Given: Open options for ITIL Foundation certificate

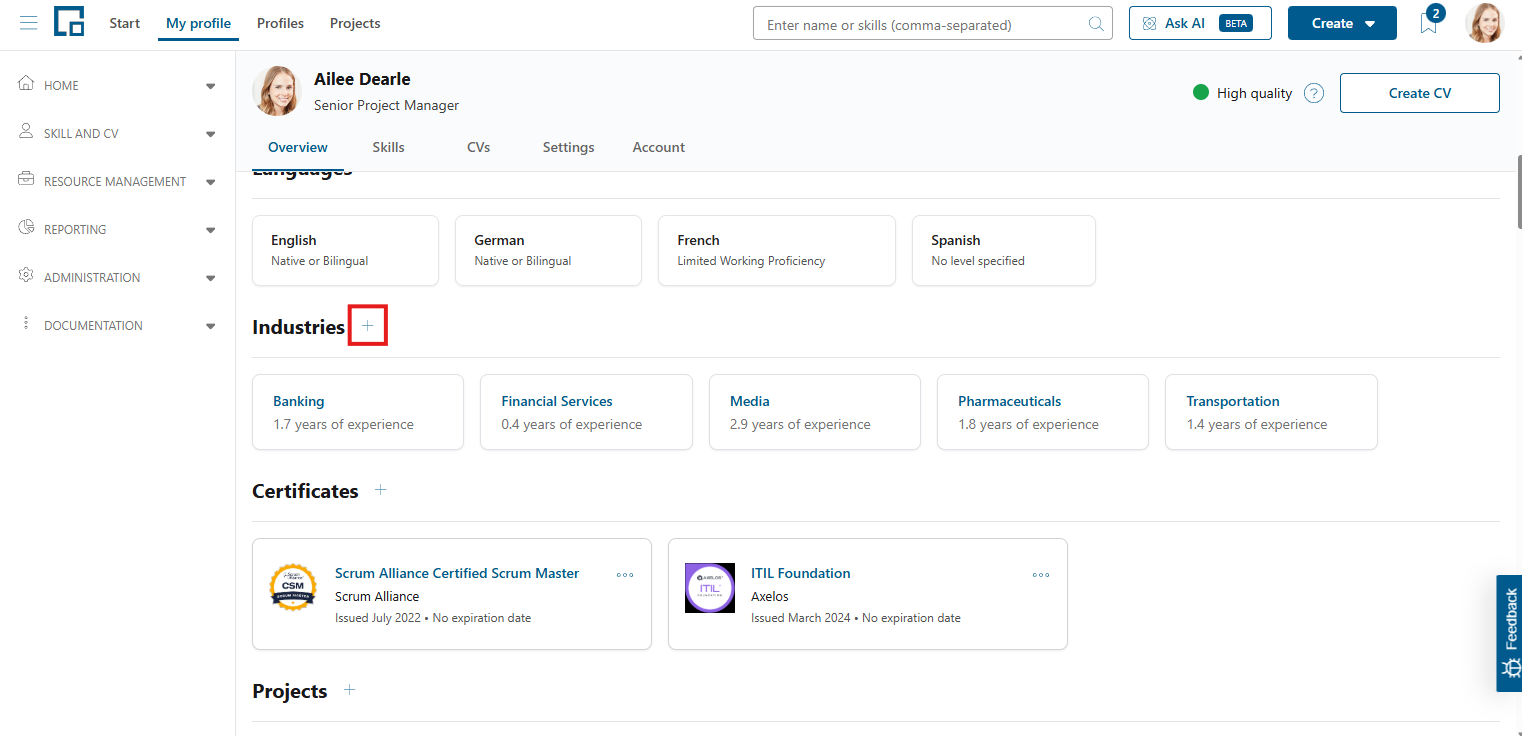Looking at the screenshot, I should [1041, 575].
